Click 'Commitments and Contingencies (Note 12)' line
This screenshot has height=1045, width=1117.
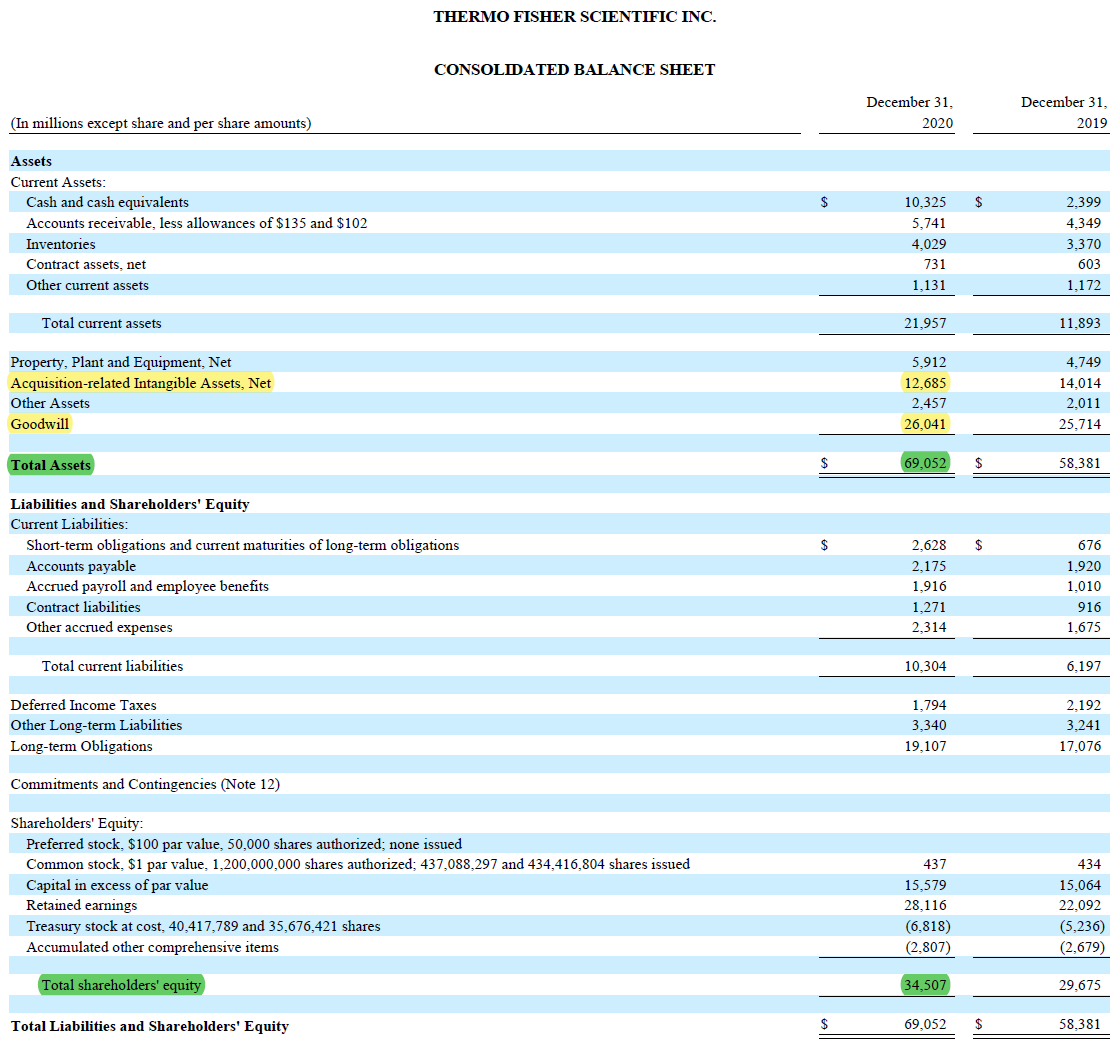(x=145, y=784)
